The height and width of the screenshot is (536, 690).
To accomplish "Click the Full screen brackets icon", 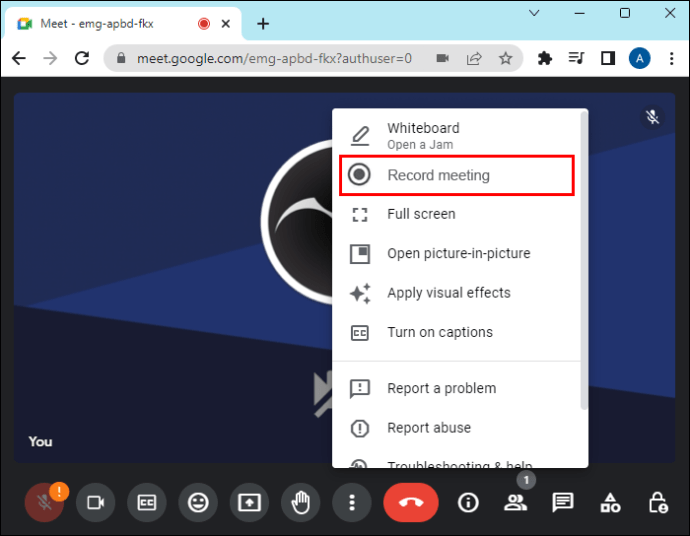I will 360,215.
